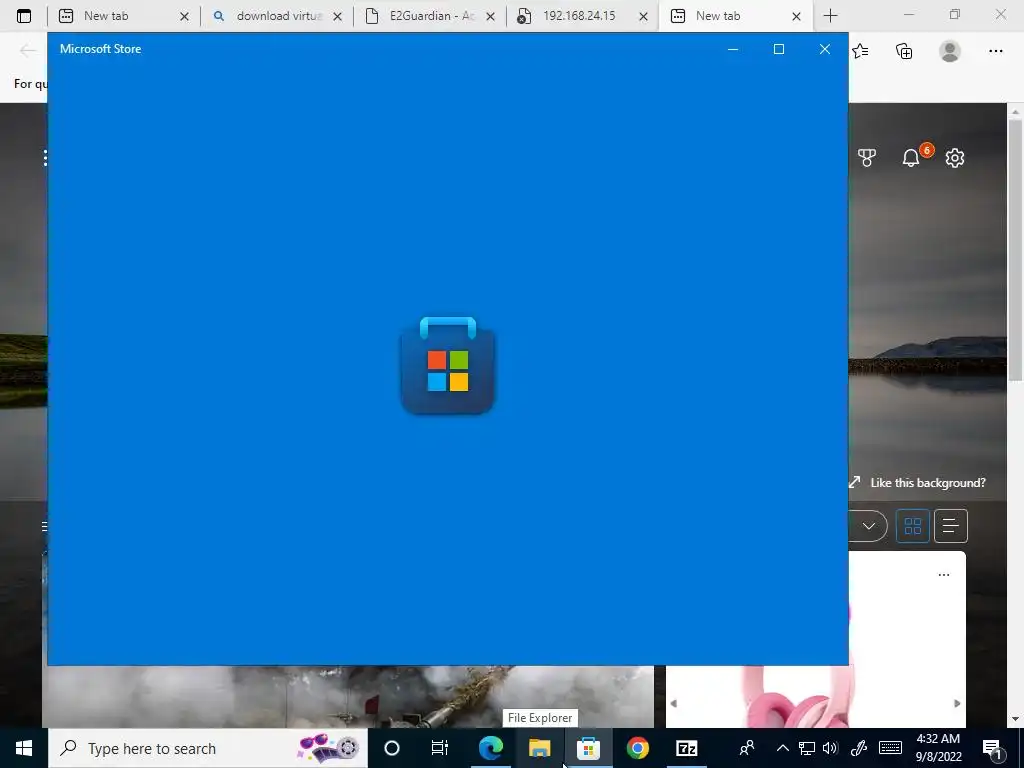Open the ad card more options dots
This screenshot has width=1024, height=768.
944,575
